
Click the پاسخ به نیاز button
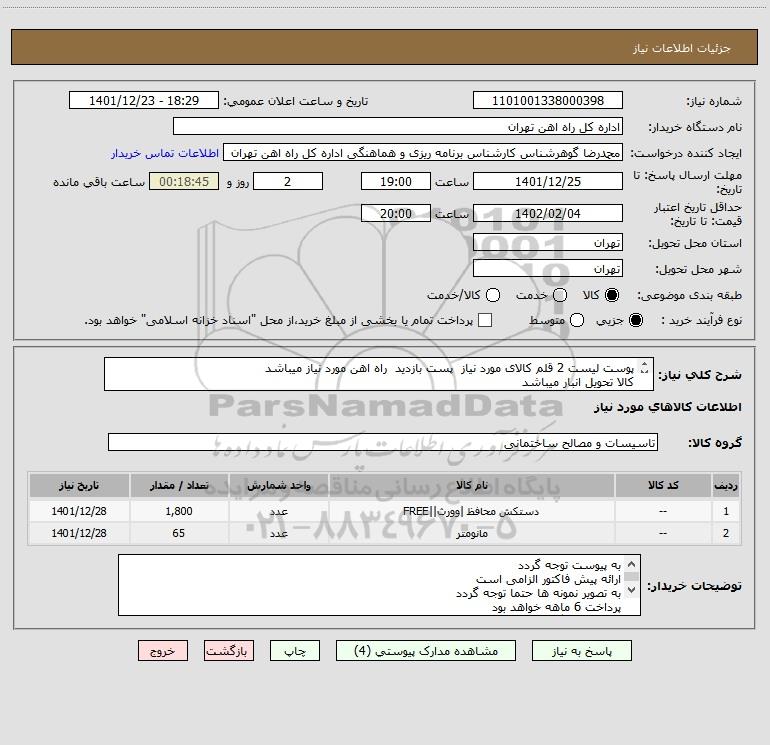[x=581, y=651]
